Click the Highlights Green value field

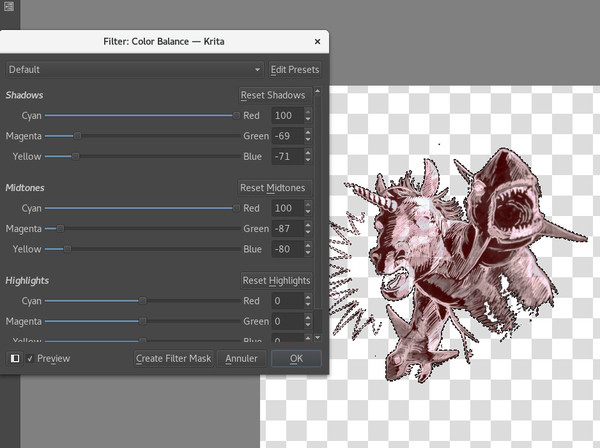coord(288,321)
